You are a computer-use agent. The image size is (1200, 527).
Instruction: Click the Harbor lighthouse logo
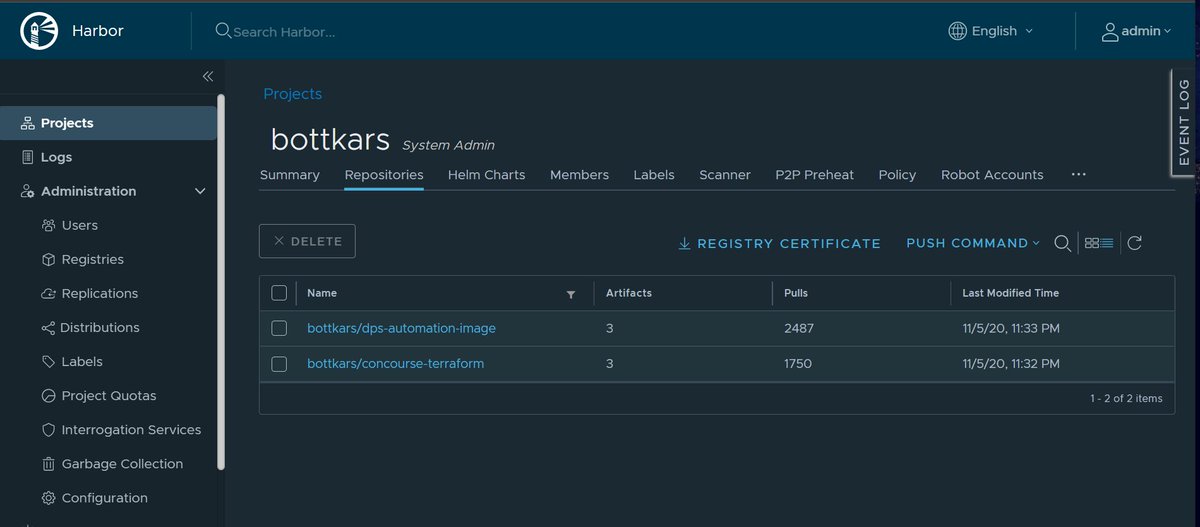coord(40,31)
